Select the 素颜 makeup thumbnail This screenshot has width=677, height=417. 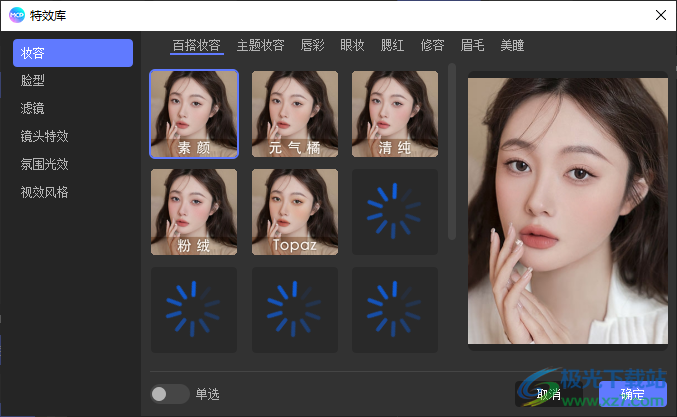[194, 114]
